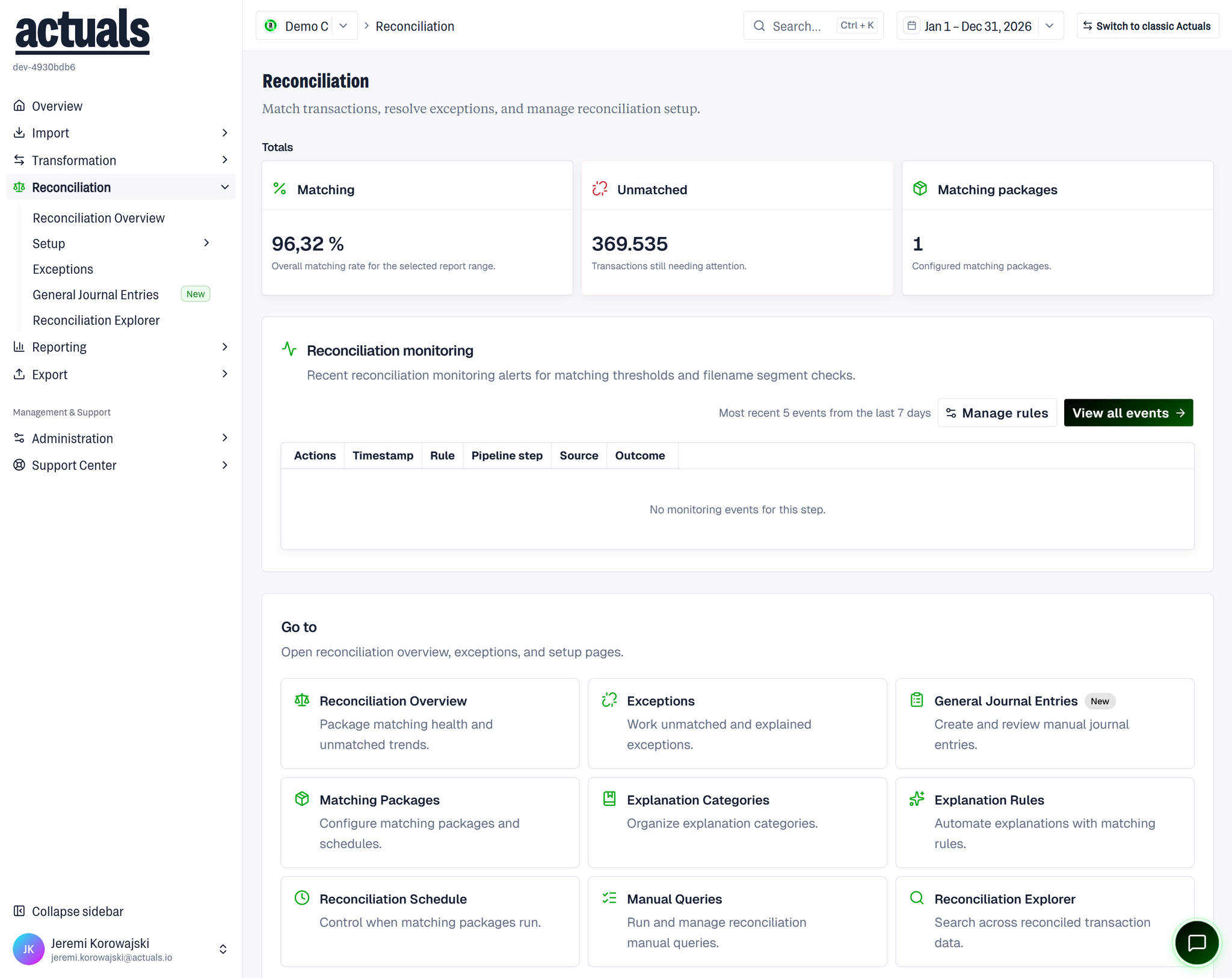
Task: Click the Demo C company logo icon
Action: click(x=271, y=26)
